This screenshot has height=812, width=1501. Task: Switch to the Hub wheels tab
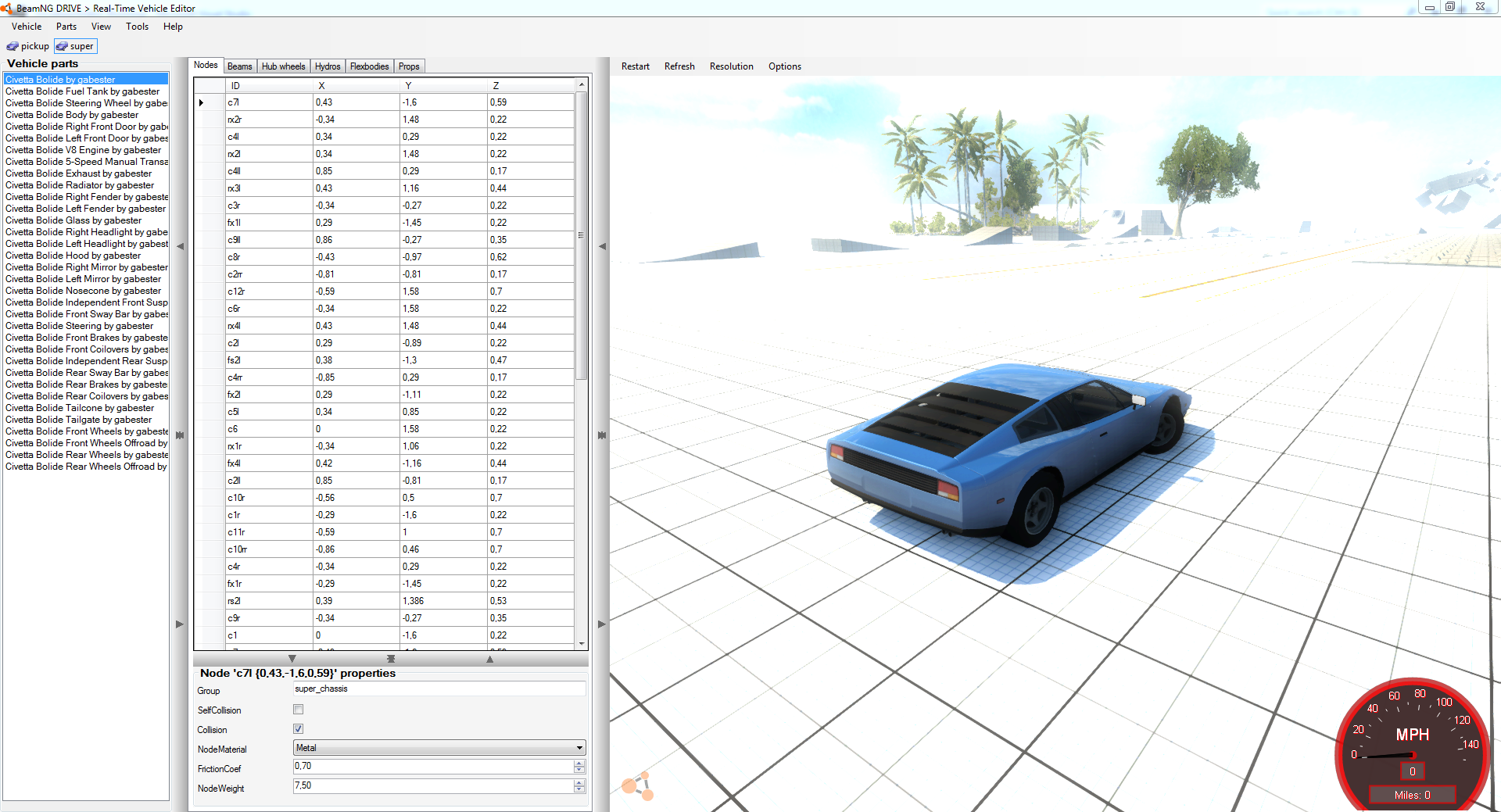[284, 66]
